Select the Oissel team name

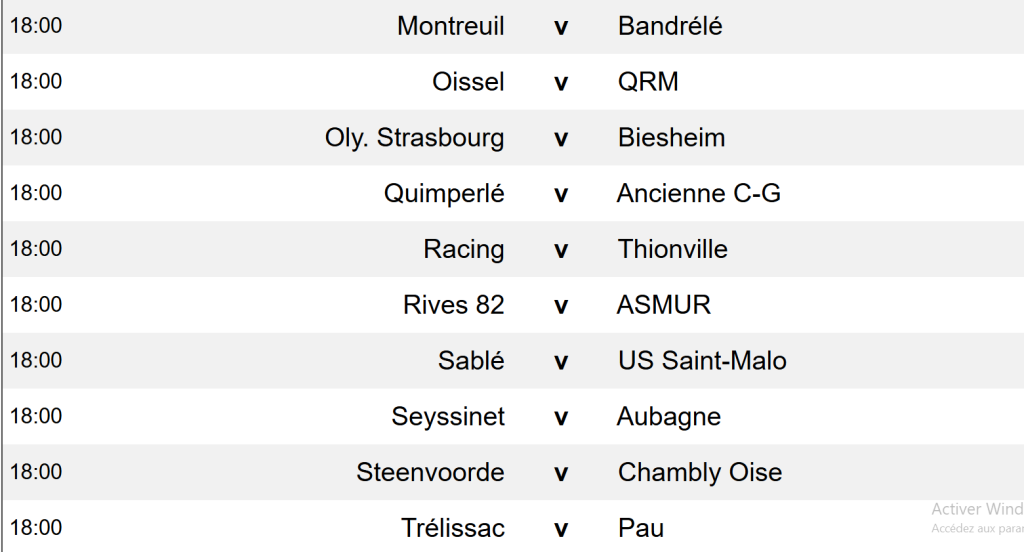(468, 82)
